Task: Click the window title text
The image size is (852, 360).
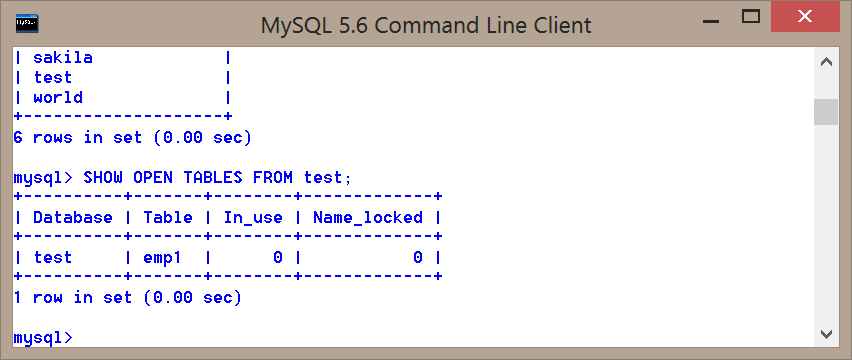Action: (x=425, y=25)
